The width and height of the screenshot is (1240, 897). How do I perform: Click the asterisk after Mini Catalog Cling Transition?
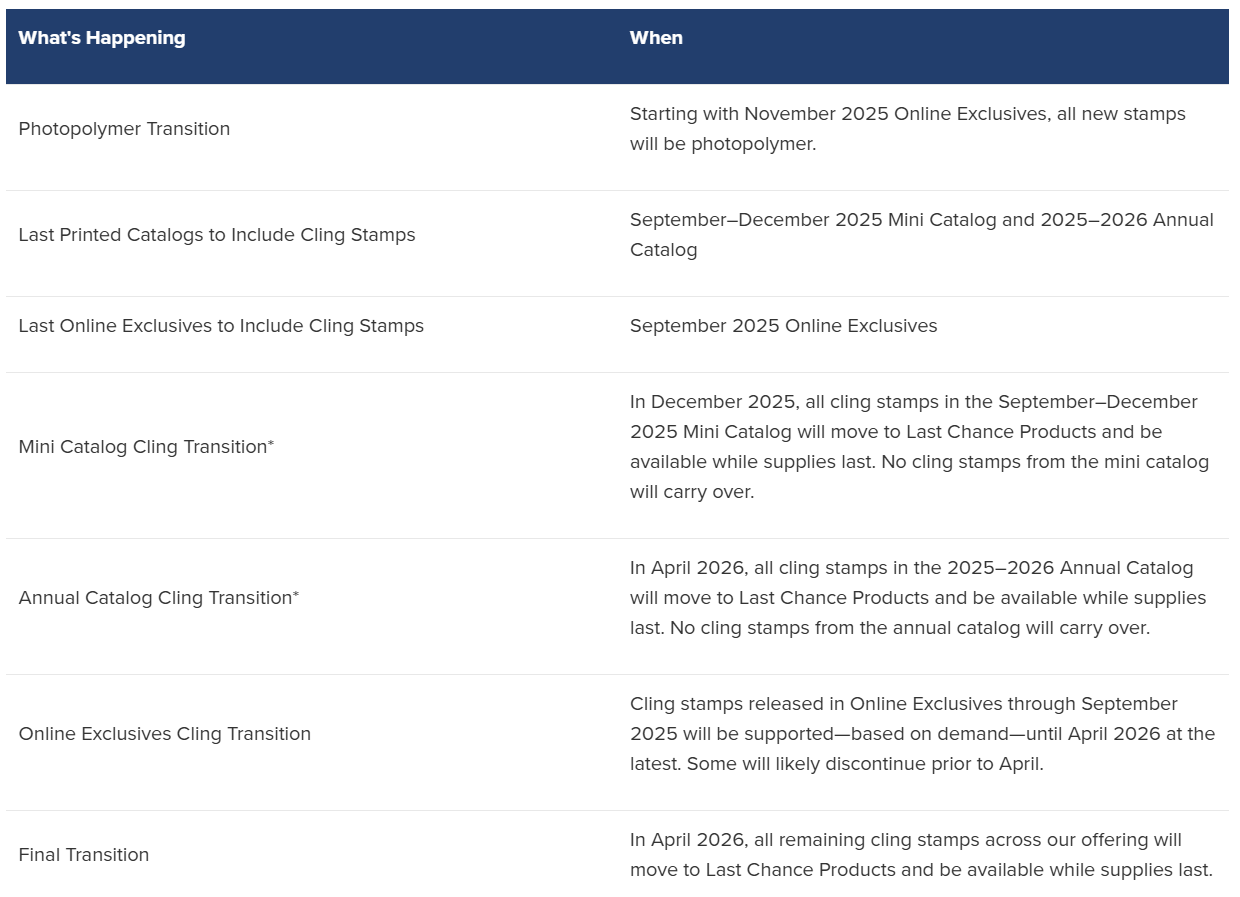(270, 443)
